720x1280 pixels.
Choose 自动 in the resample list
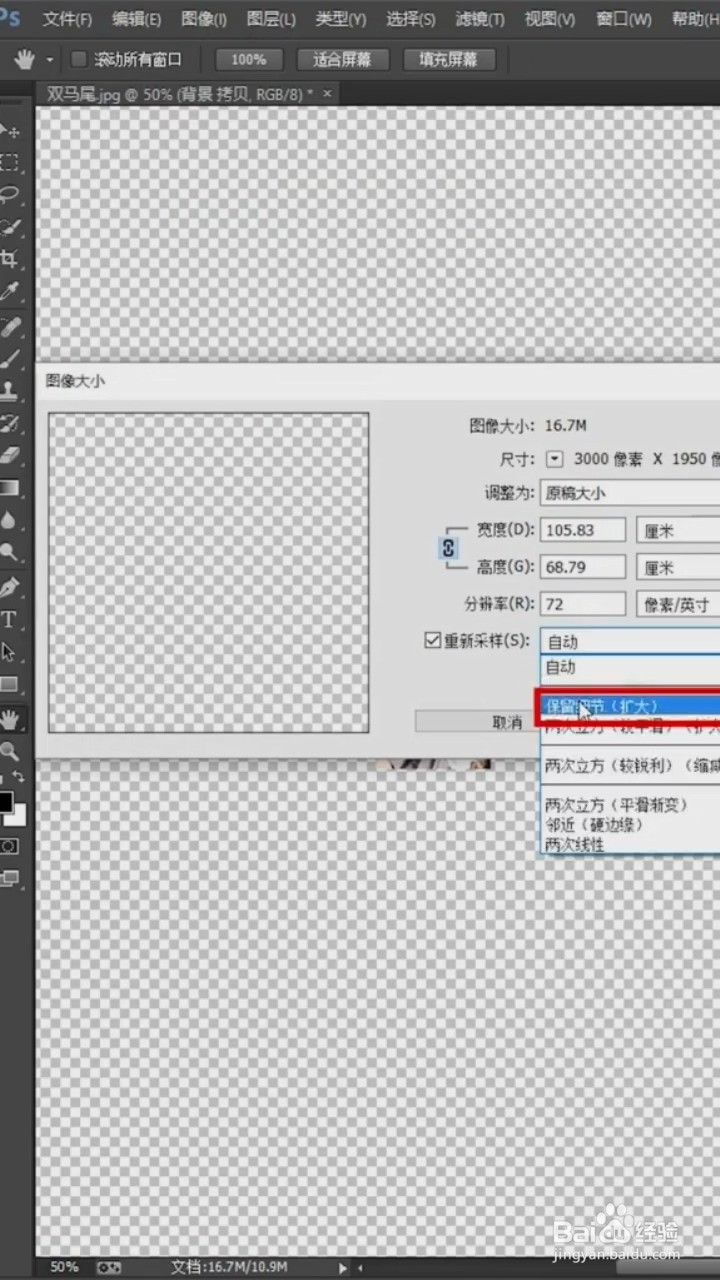(630, 666)
